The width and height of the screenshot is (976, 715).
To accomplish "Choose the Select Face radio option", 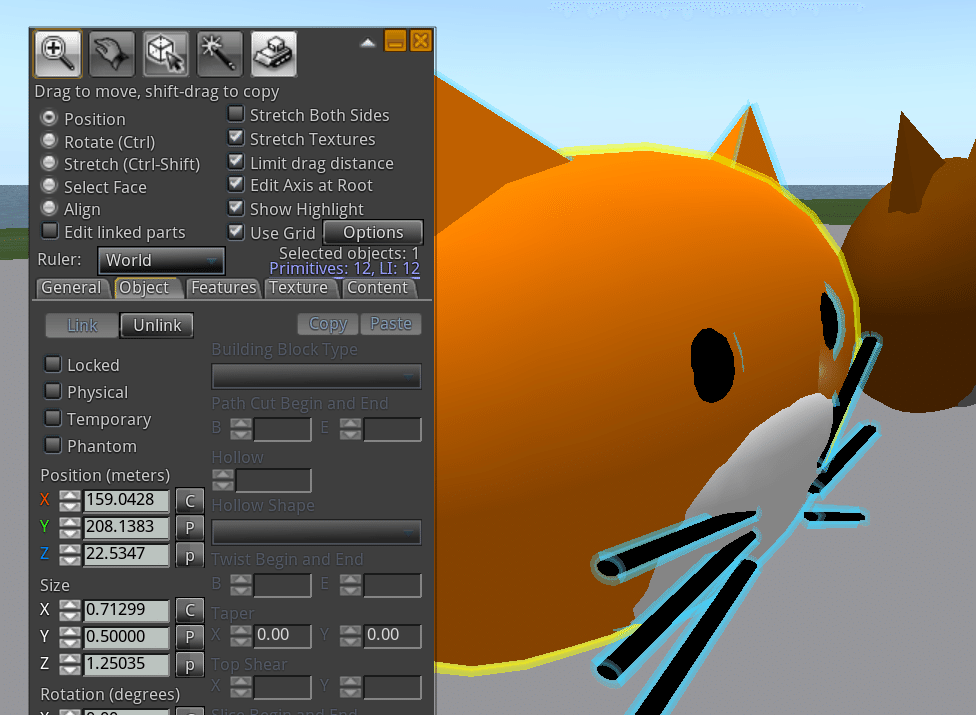I will click(x=49, y=185).
